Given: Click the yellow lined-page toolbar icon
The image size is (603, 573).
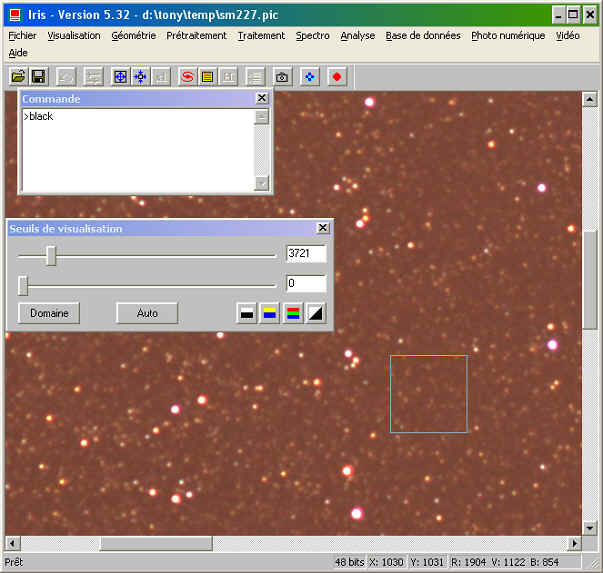Looking at the screenshot, I should (x=207, y=77).
